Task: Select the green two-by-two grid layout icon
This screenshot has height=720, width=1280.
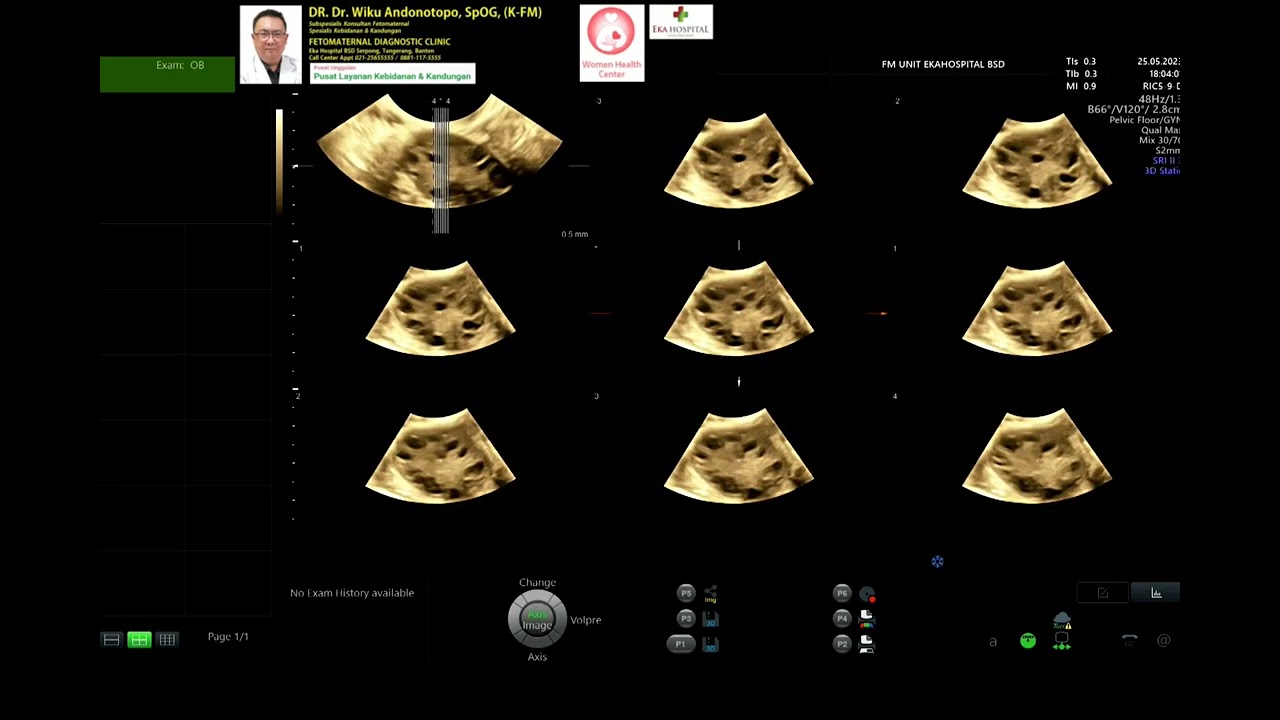Action: click(x=139, y=640)
